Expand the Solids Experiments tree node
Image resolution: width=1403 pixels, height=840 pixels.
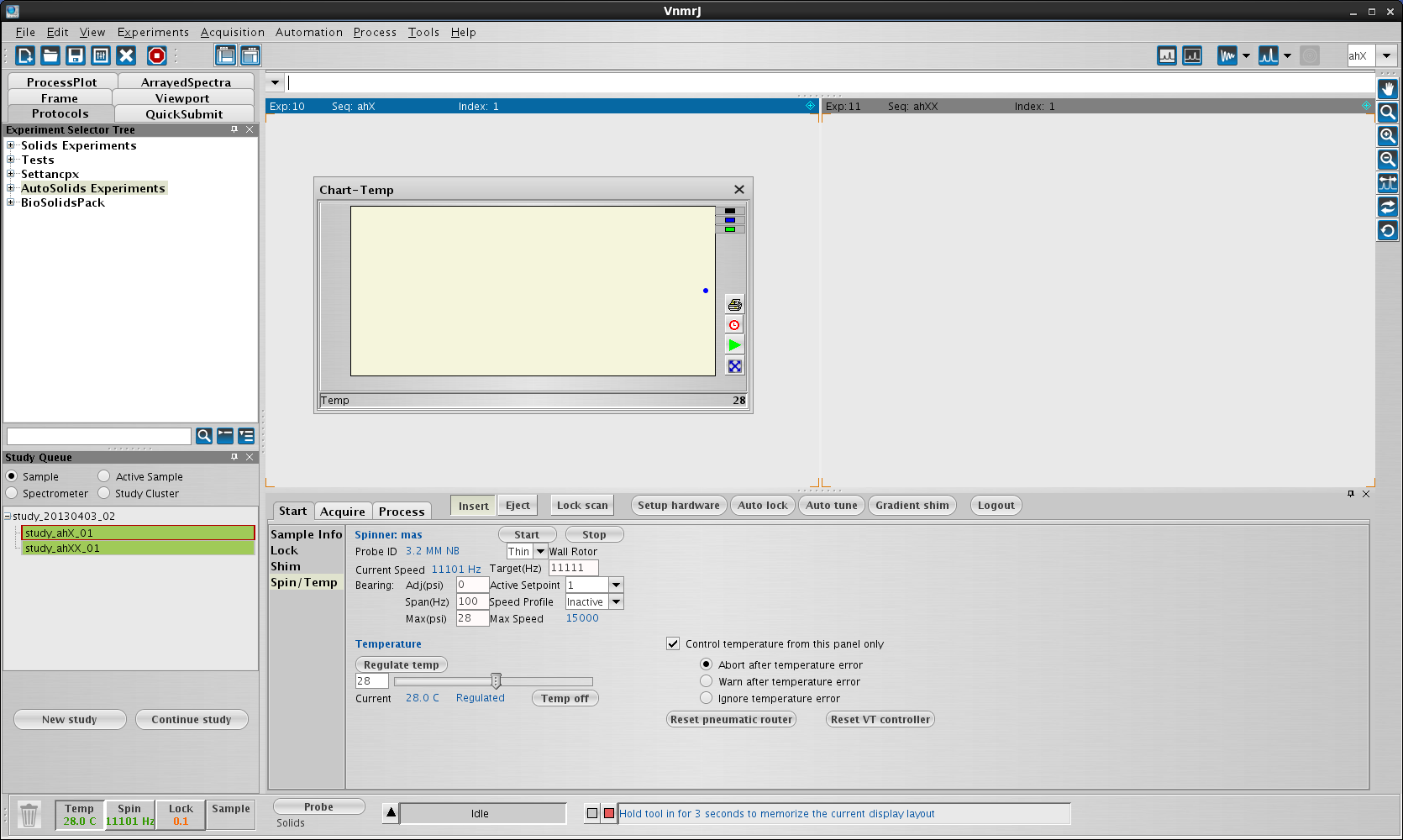[x=11, y=145]
